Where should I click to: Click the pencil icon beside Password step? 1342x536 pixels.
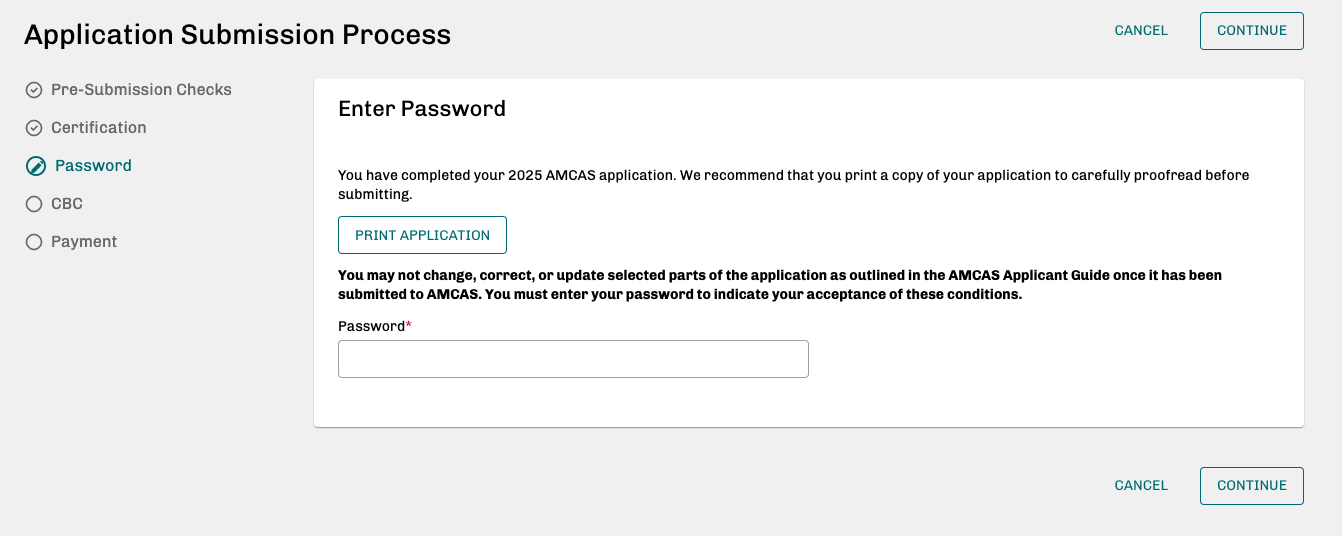coord(36,166)
